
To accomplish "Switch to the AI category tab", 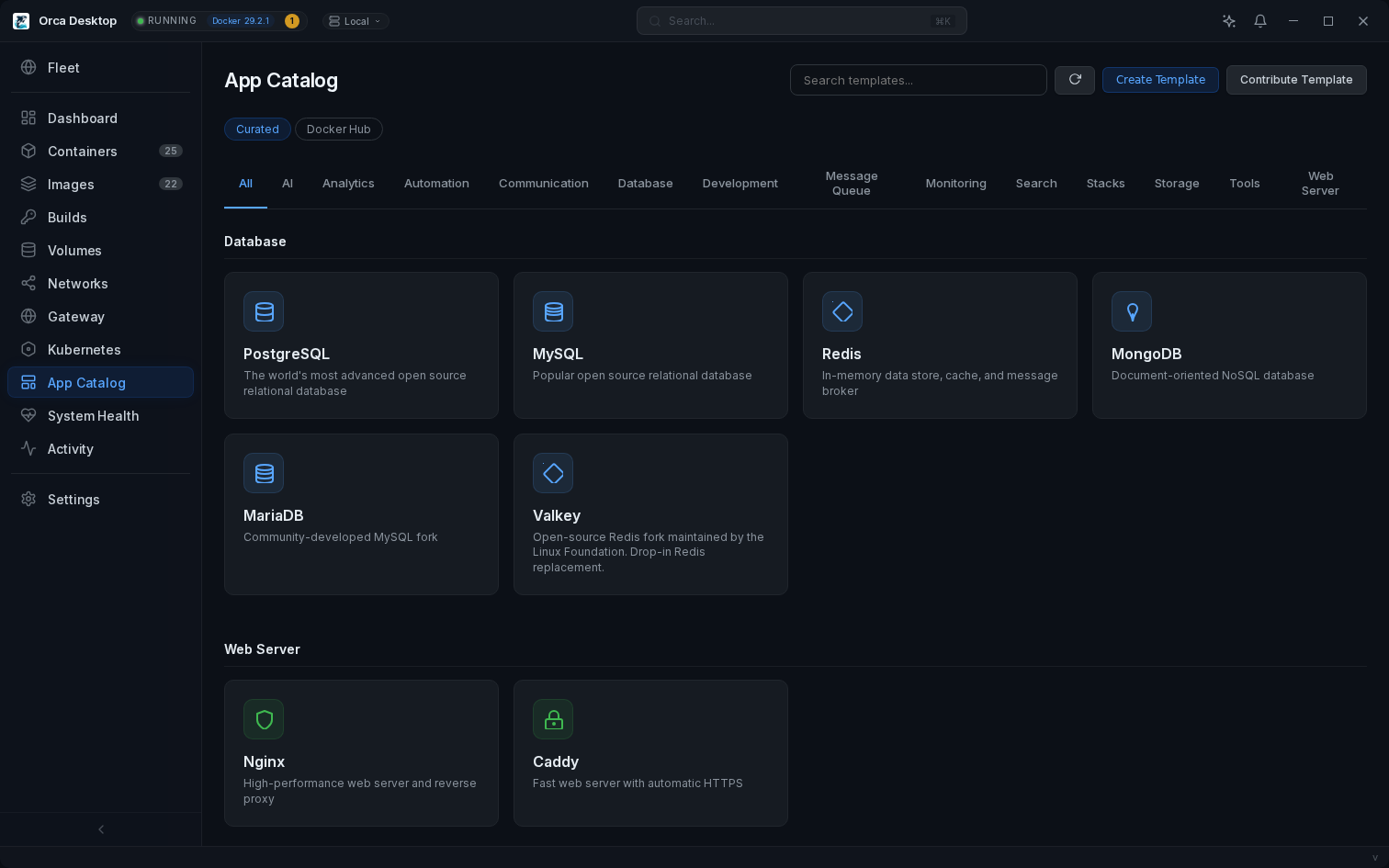I will 288,184.
